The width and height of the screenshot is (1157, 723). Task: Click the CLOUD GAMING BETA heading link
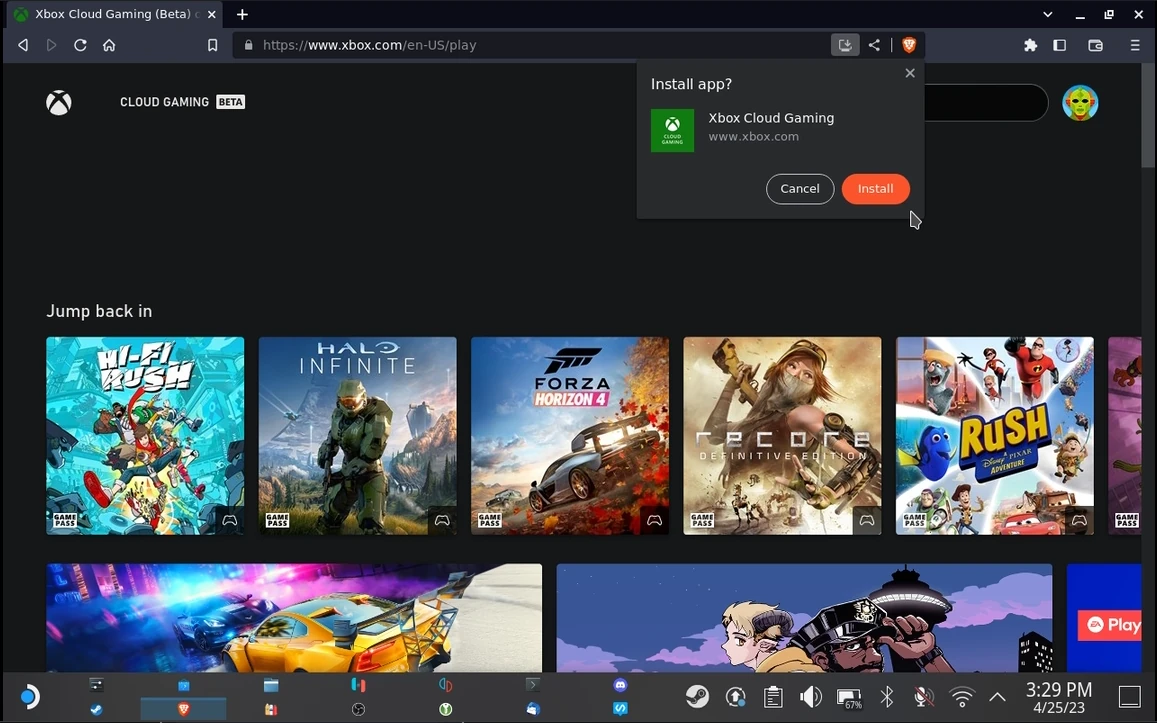[182, 102]
